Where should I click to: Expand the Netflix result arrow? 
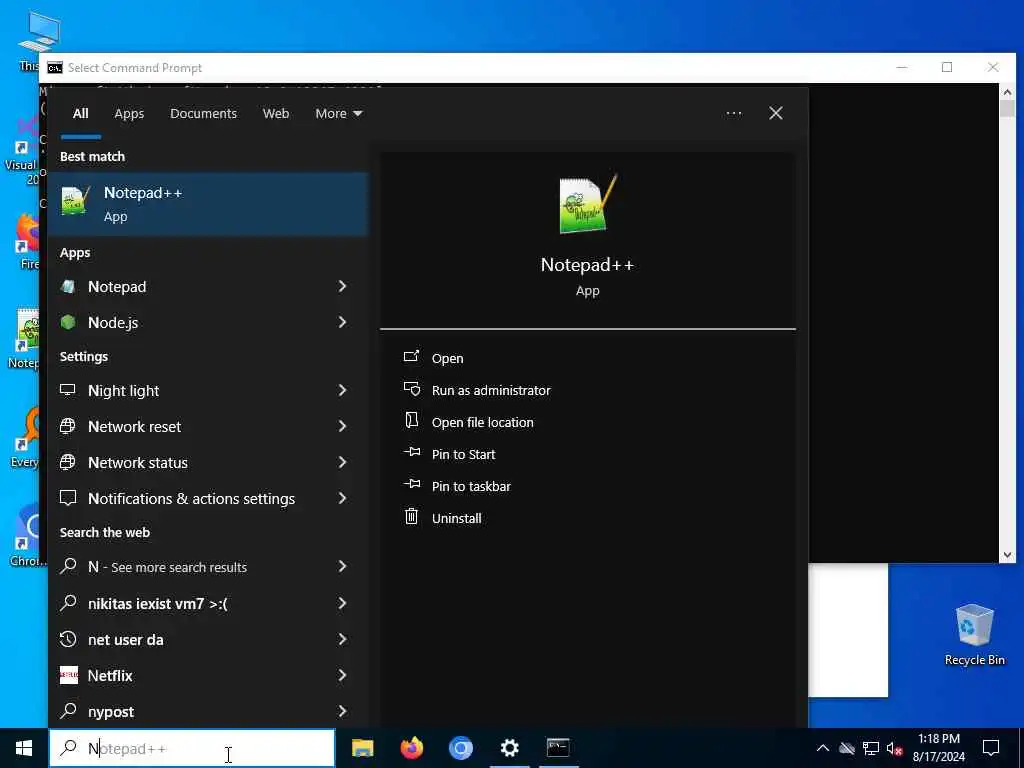[342, 675]
